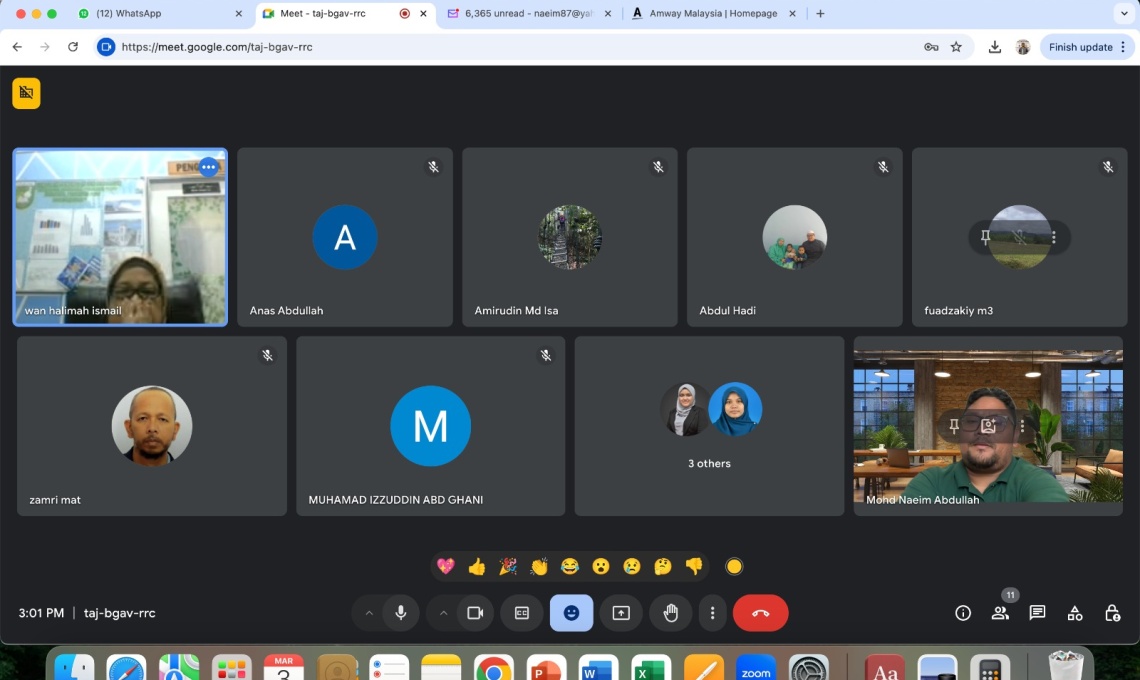This screenshot has height=680, width=1140.
Task: Pin Mohd Naeim Abdullah's video tile
Action: (x=954, y=425)
